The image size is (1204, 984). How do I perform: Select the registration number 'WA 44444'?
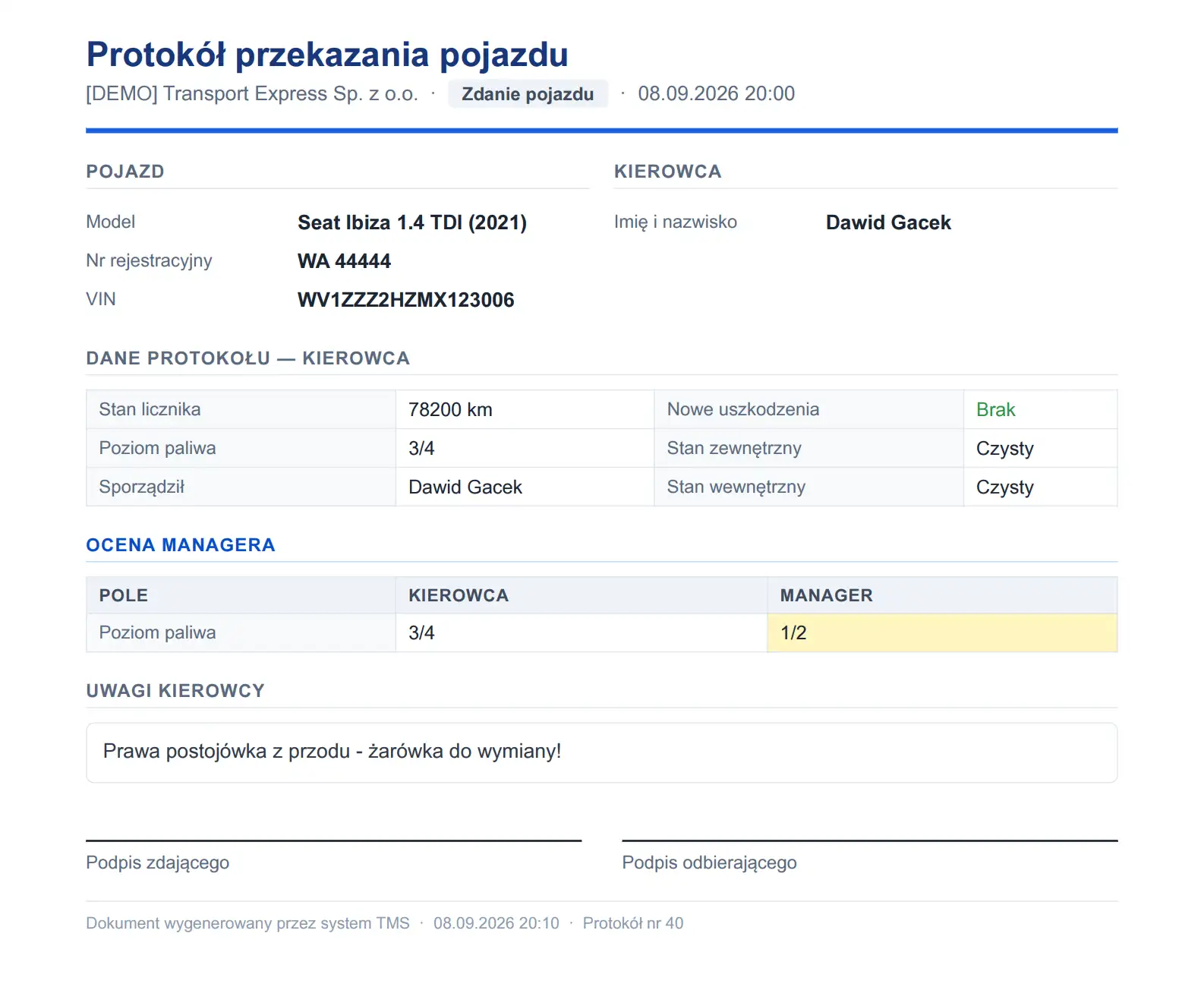tap(344, 261)
